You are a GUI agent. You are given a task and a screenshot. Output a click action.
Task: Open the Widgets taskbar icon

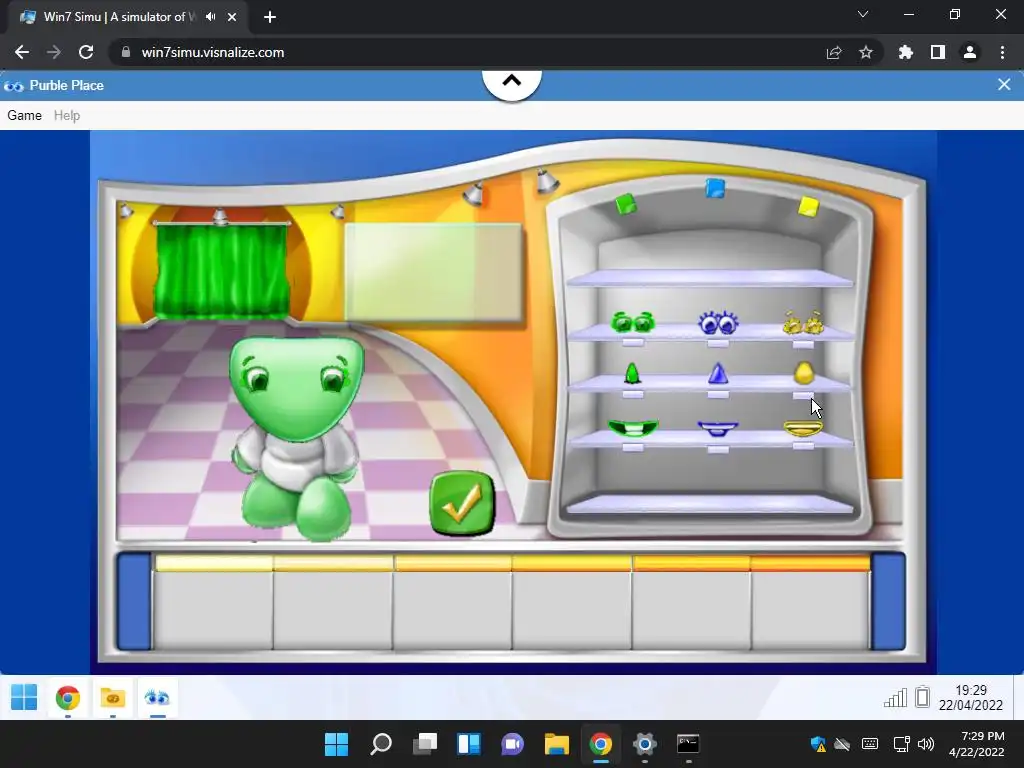[x=469, y=744]
